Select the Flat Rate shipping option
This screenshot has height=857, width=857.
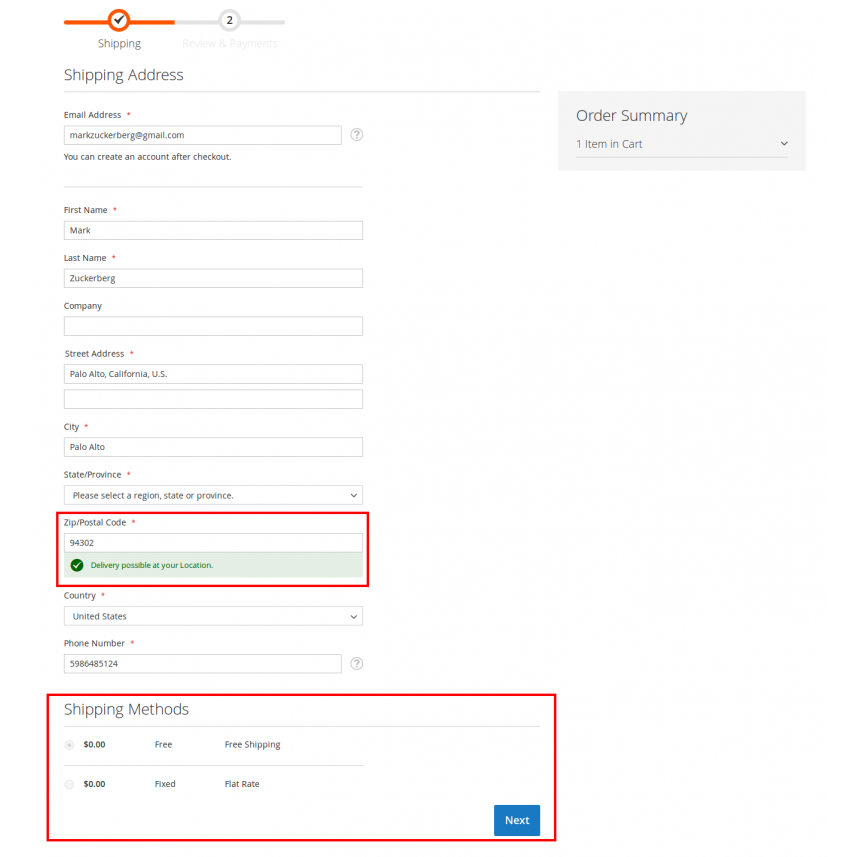pos(69,784)
